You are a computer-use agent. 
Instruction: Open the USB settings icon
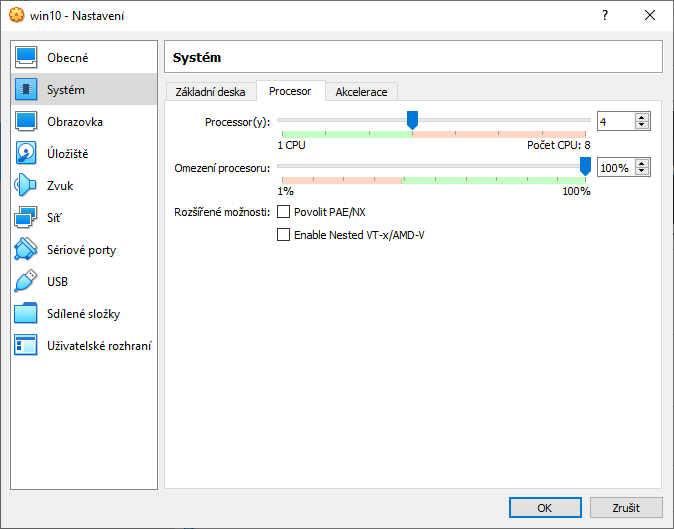click(x=26, y=282)
